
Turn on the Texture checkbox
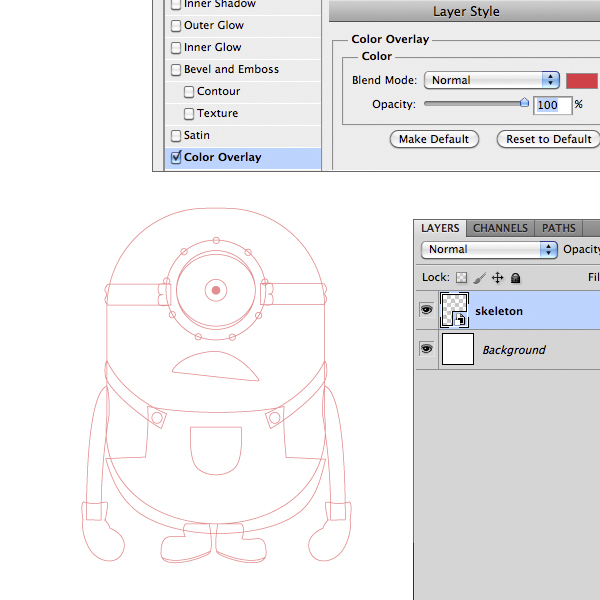click(x=189, y=114)
